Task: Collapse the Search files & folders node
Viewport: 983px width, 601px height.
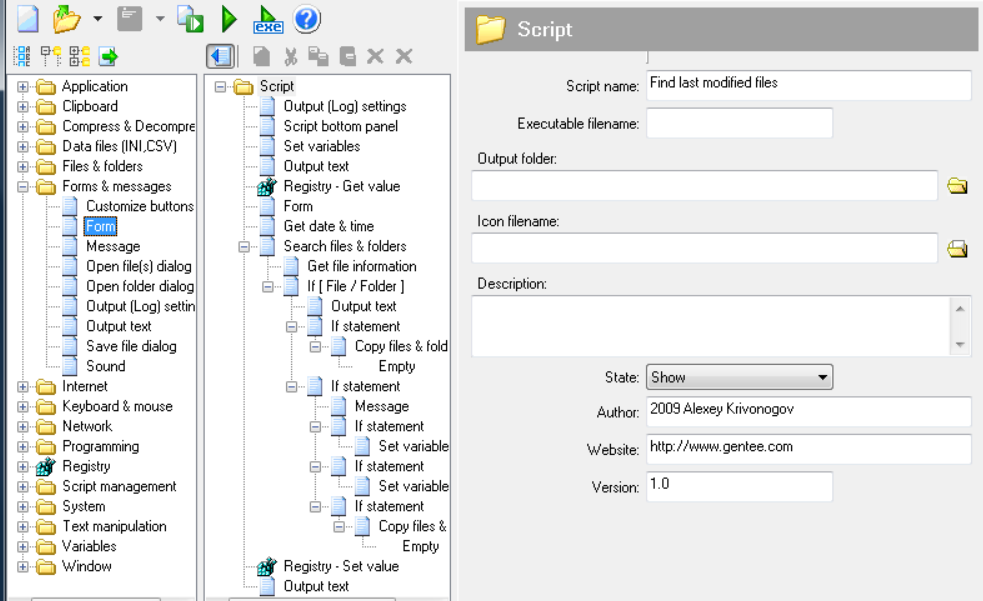Action: click(244, 247)
